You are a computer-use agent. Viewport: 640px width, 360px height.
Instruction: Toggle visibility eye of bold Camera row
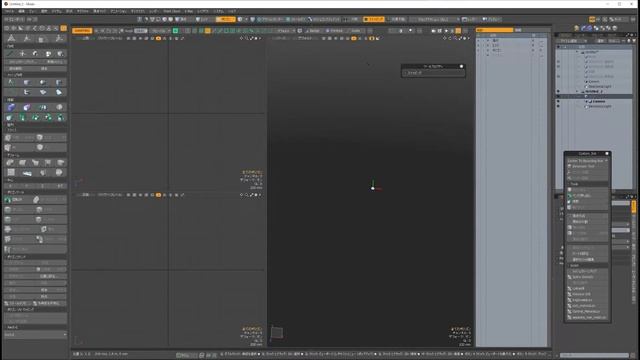558,102
